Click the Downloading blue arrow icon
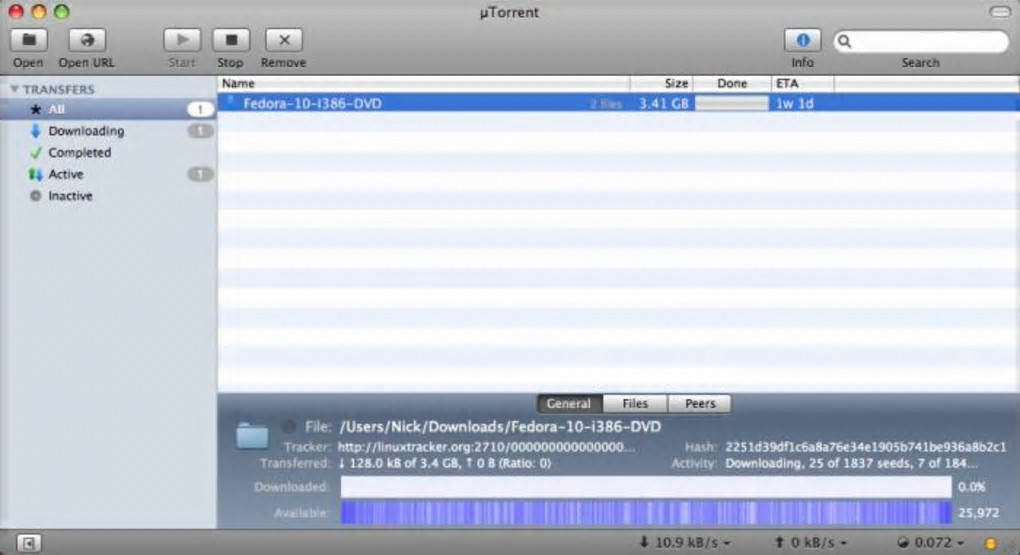The height and width of the screenshot is (555, 1020). [35, 131]
